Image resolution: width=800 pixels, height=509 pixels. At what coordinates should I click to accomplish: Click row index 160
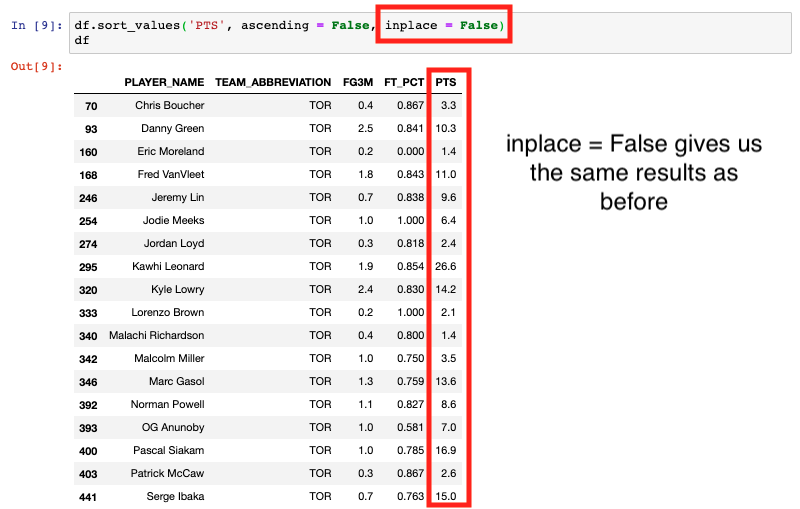(88, 152)
